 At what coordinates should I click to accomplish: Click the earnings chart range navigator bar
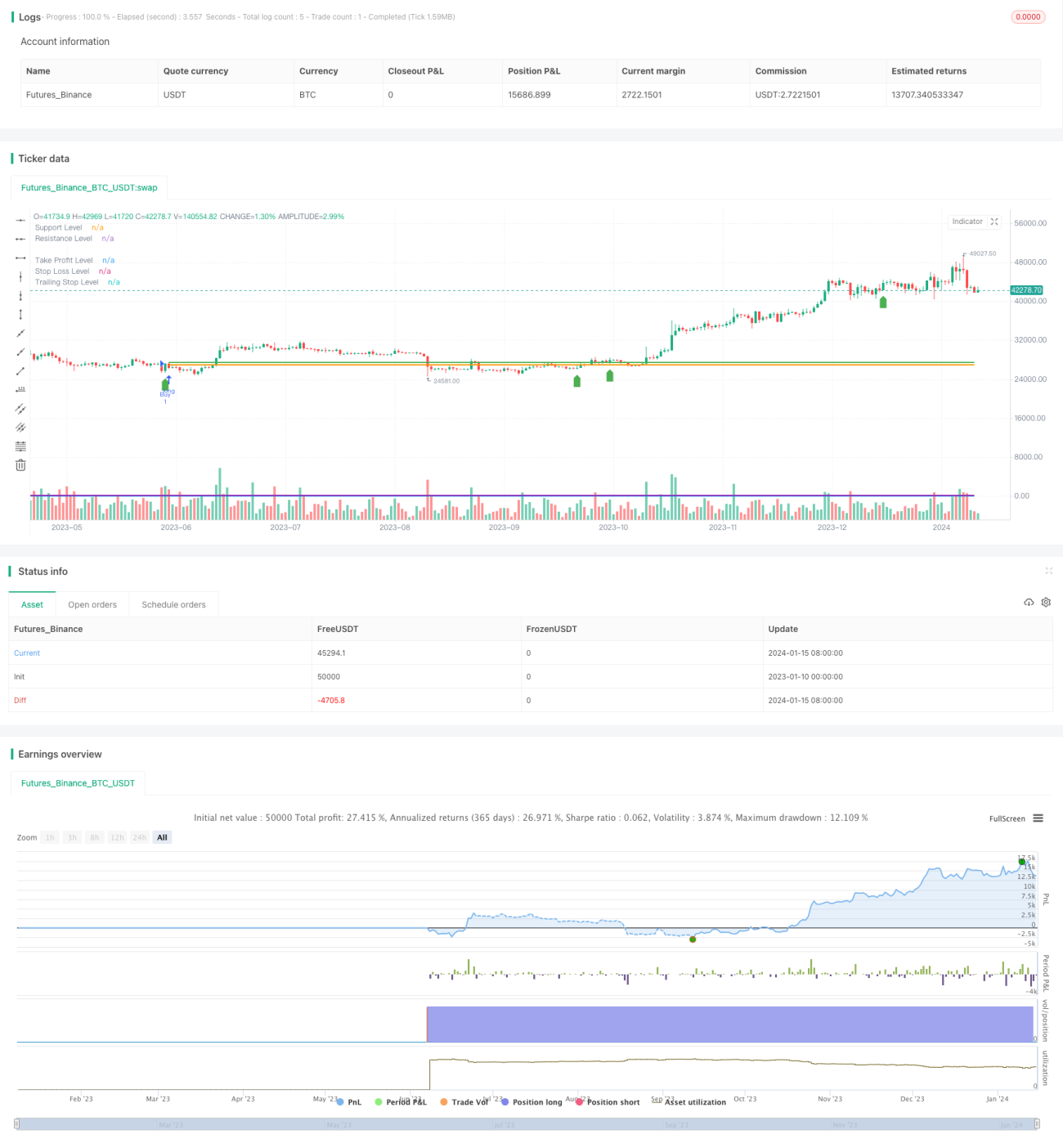(527, 1124)
